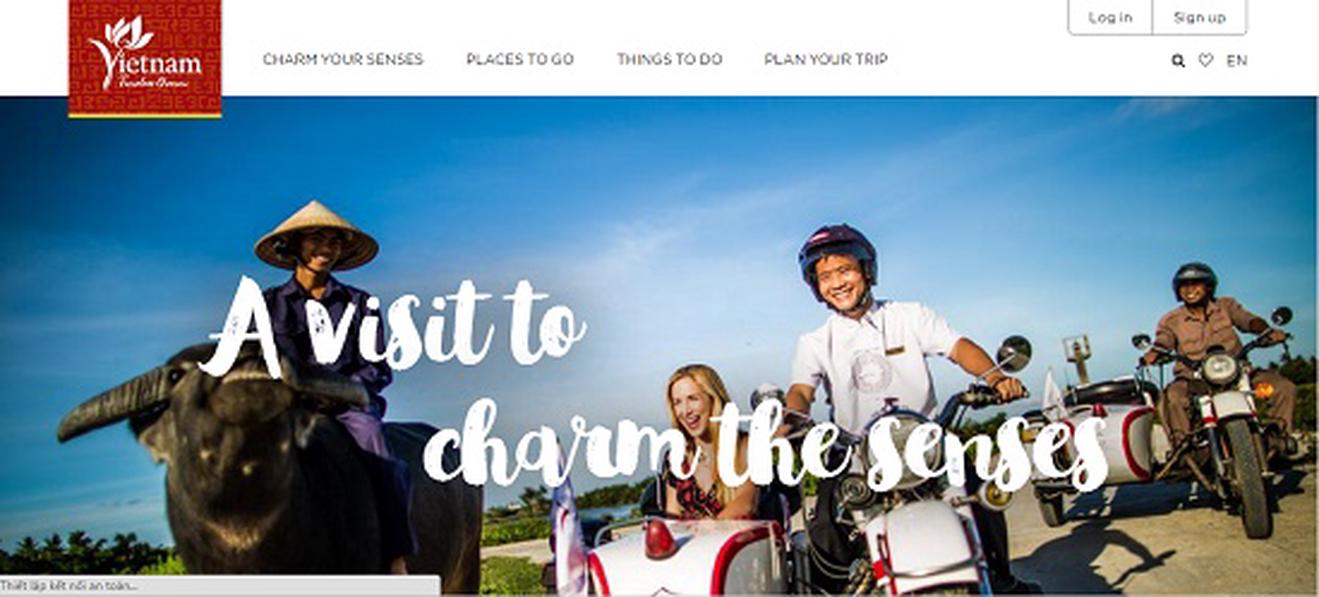The image size is (1319, 597).
Task: Click the Log in button
Action: (x=1110, y=17)
